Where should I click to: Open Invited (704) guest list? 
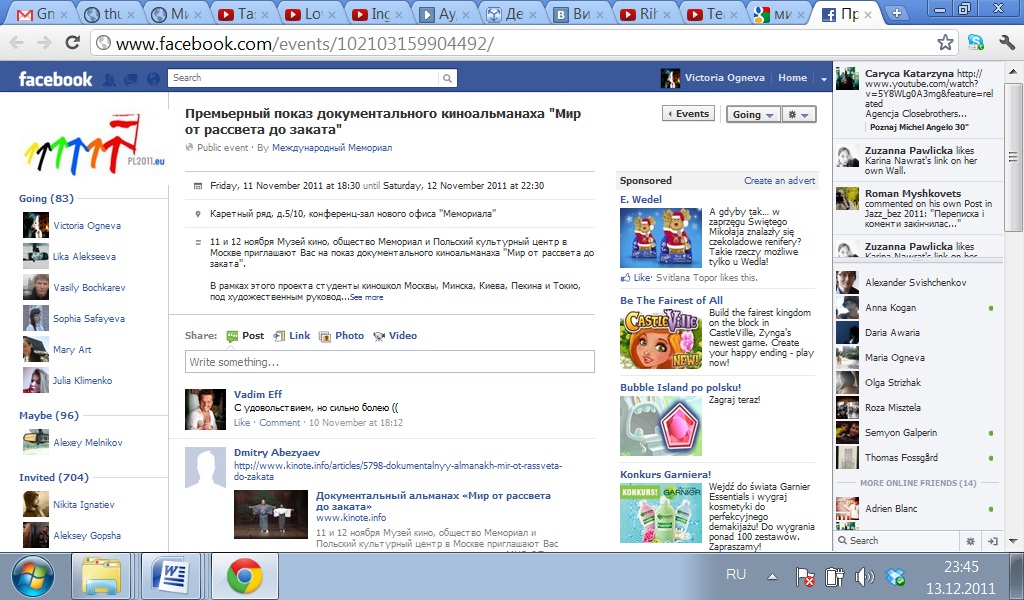54,477
